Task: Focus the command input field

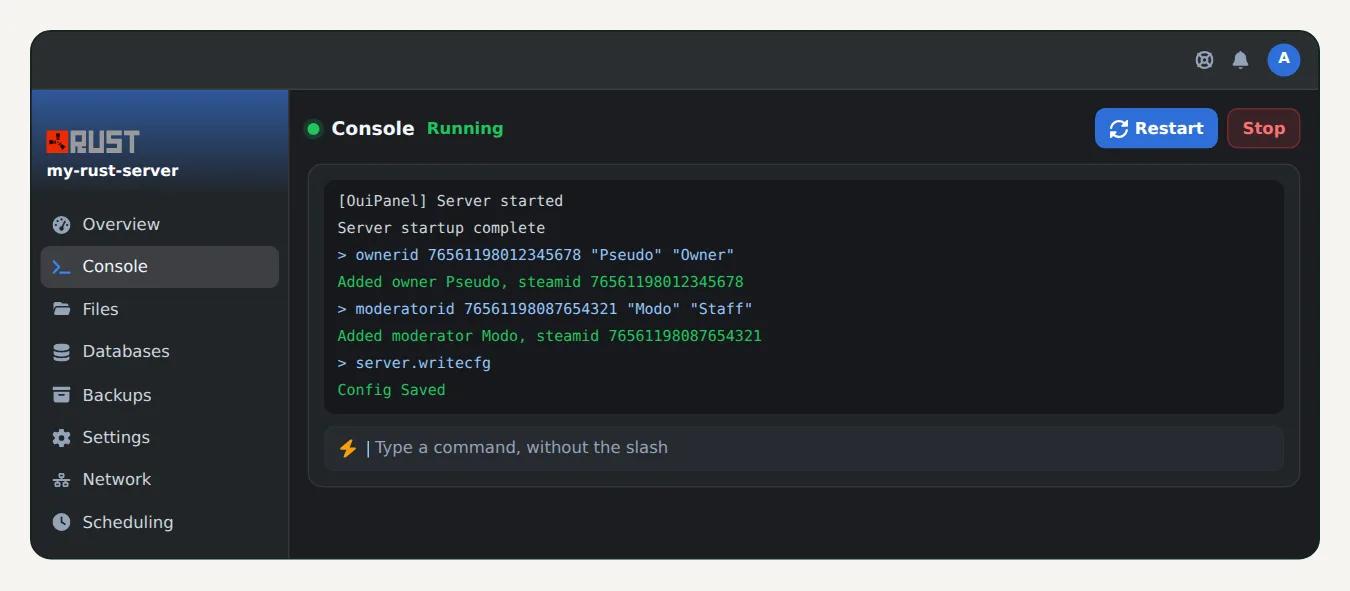Action: [x=804, y=448]
